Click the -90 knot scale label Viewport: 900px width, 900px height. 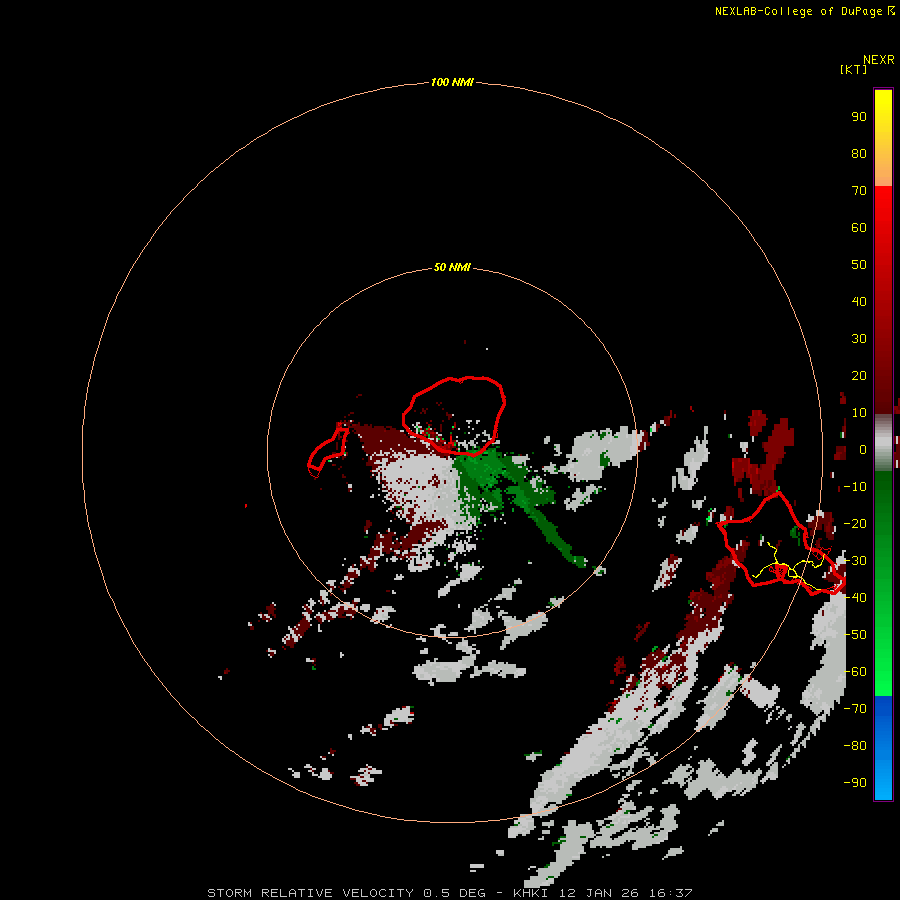855,783
